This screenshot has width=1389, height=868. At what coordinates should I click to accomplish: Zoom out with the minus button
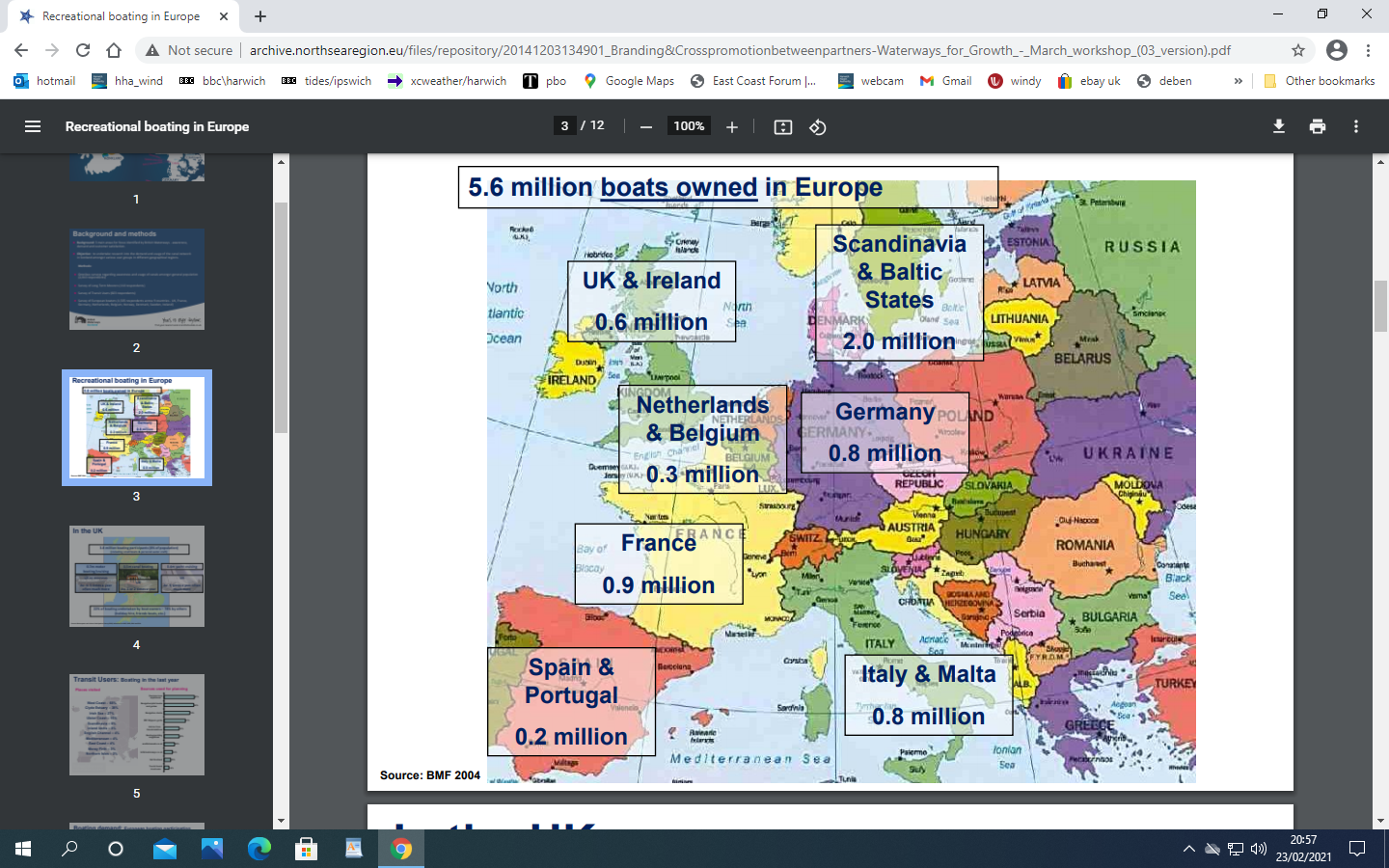click(646, 127)
